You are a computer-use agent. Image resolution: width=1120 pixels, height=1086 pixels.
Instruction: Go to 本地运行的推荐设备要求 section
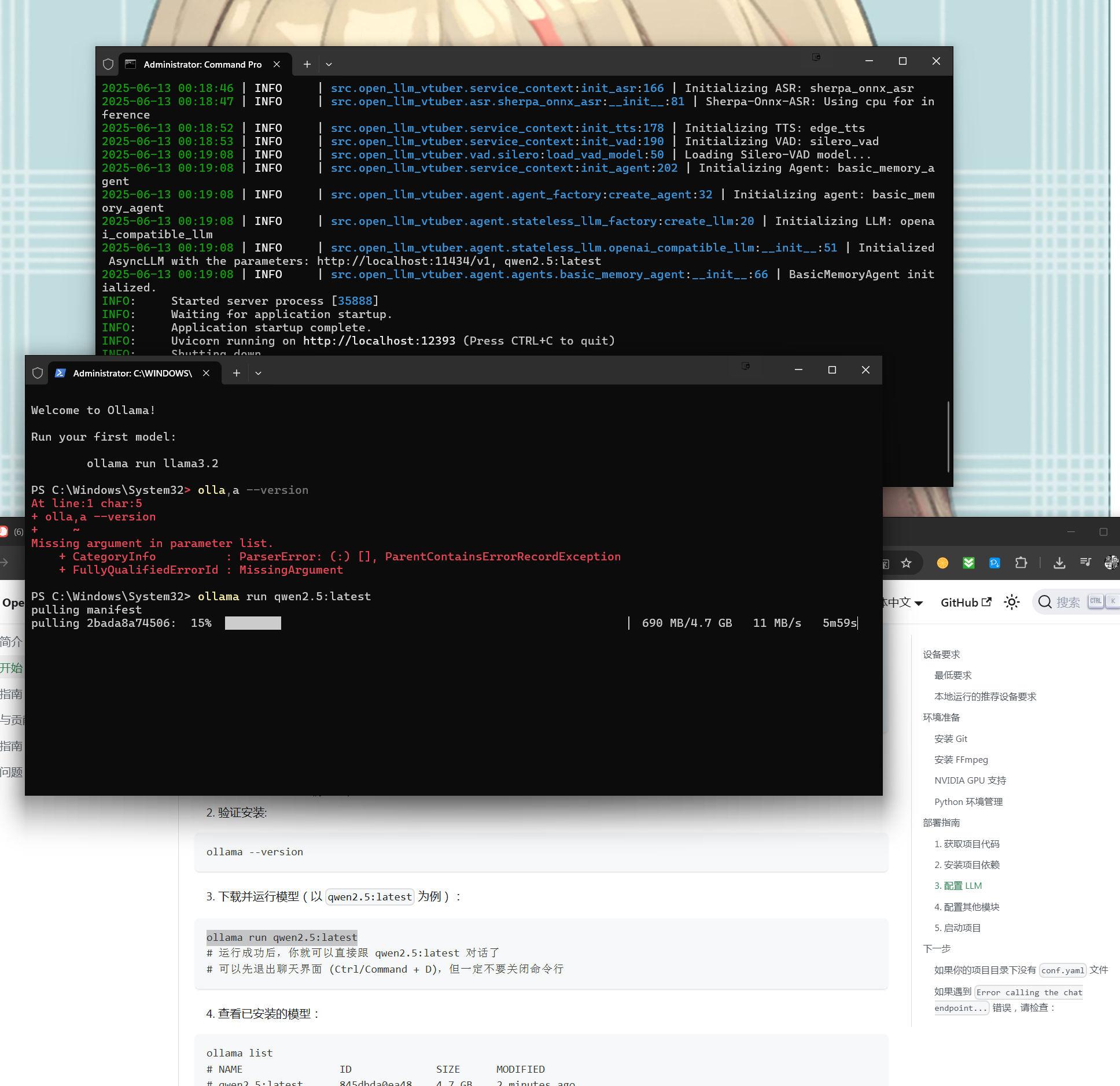pyautogui.click(x=985, y=696)
